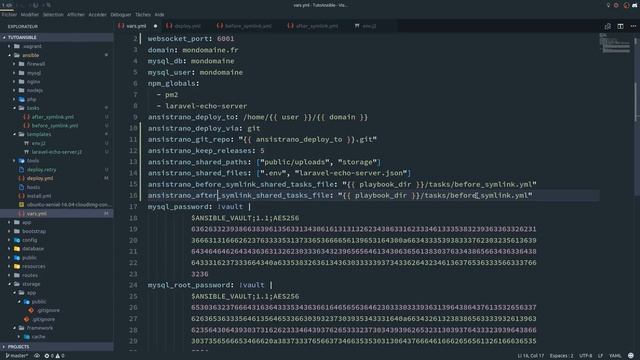The height and width of the screenshot is (360, 640).
Task: Click the line and column indicator
Action: (530, 356)
